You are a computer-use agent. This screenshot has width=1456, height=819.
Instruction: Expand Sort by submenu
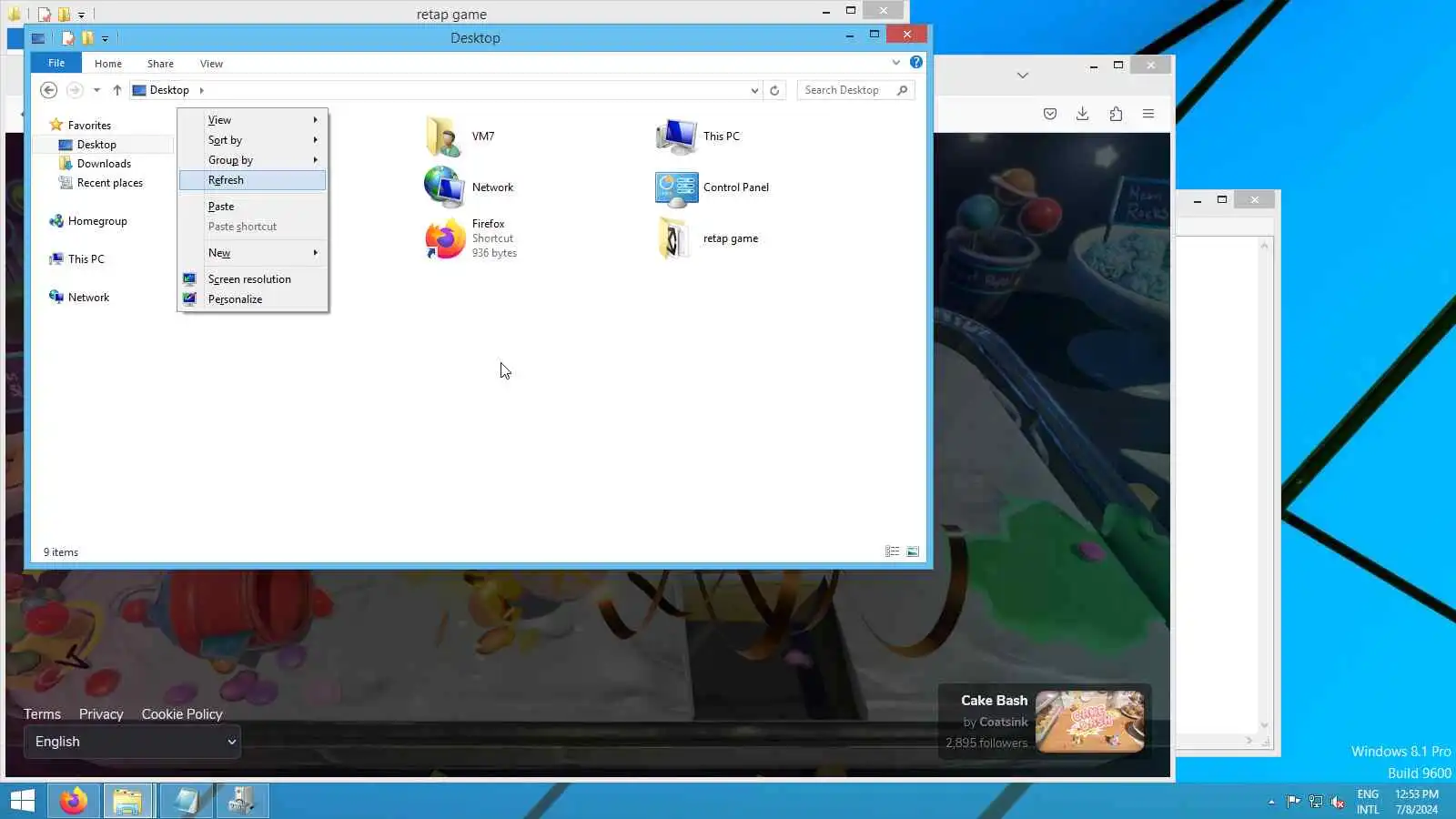pos(254,140)
